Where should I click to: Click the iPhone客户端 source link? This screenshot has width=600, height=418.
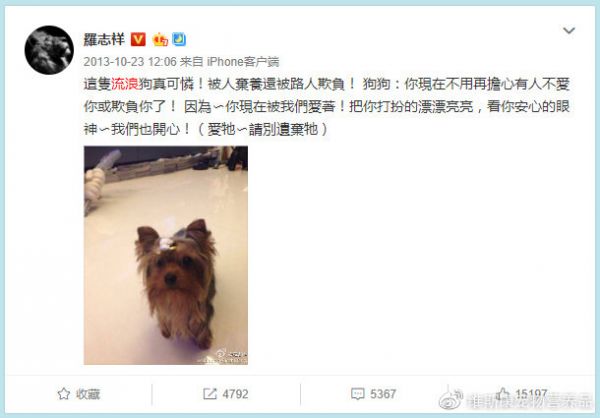[243, 62]
